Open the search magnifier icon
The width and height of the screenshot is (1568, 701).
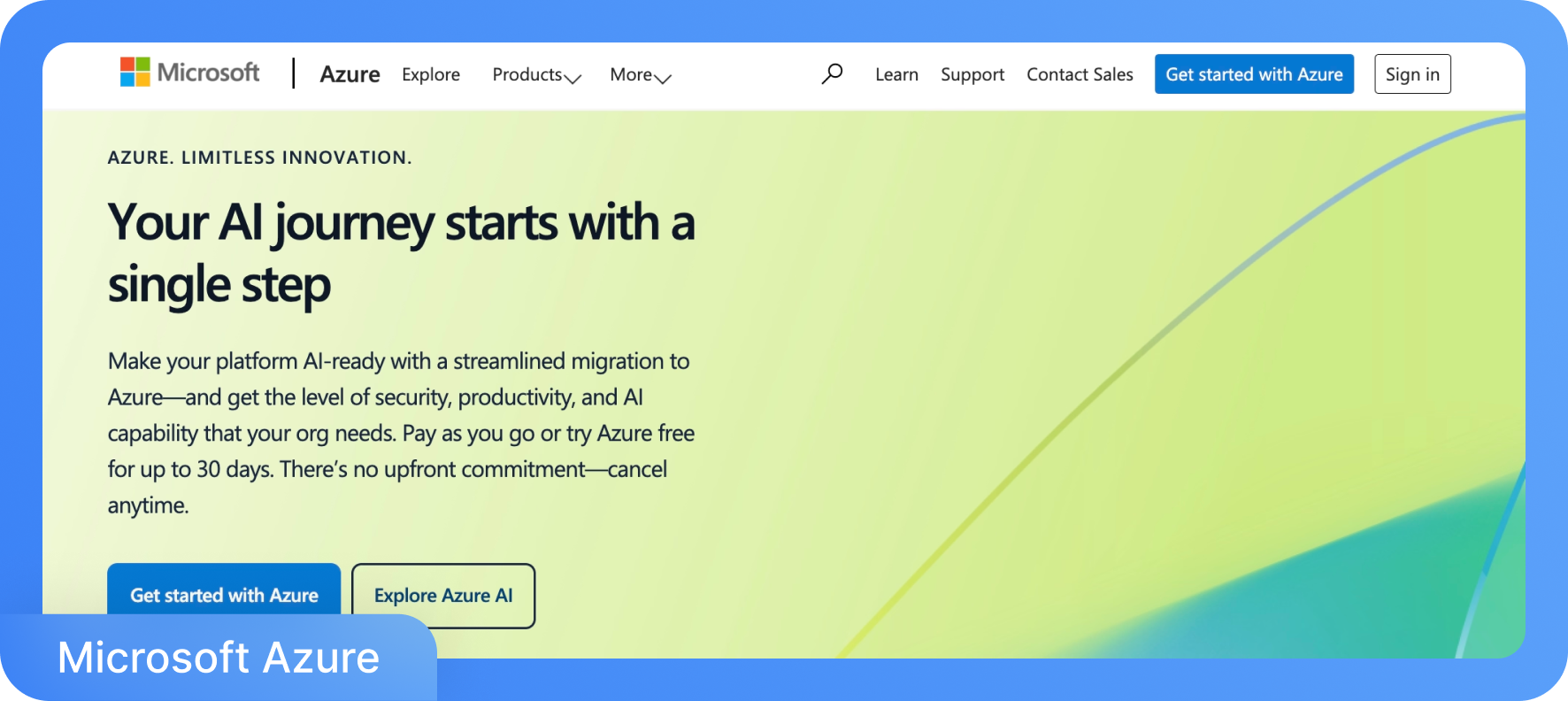[x=832, y=73]
